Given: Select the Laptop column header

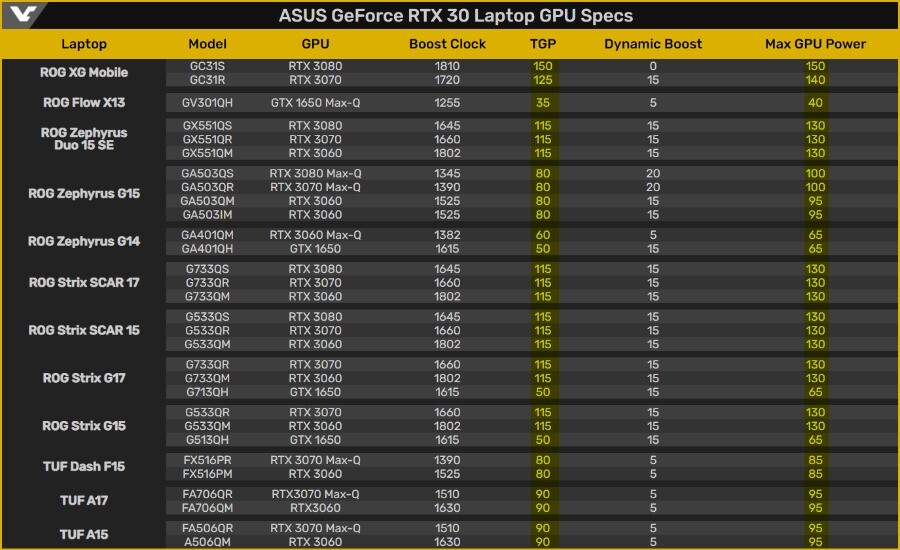Looking at the screenshot, I should click(84, 44).
